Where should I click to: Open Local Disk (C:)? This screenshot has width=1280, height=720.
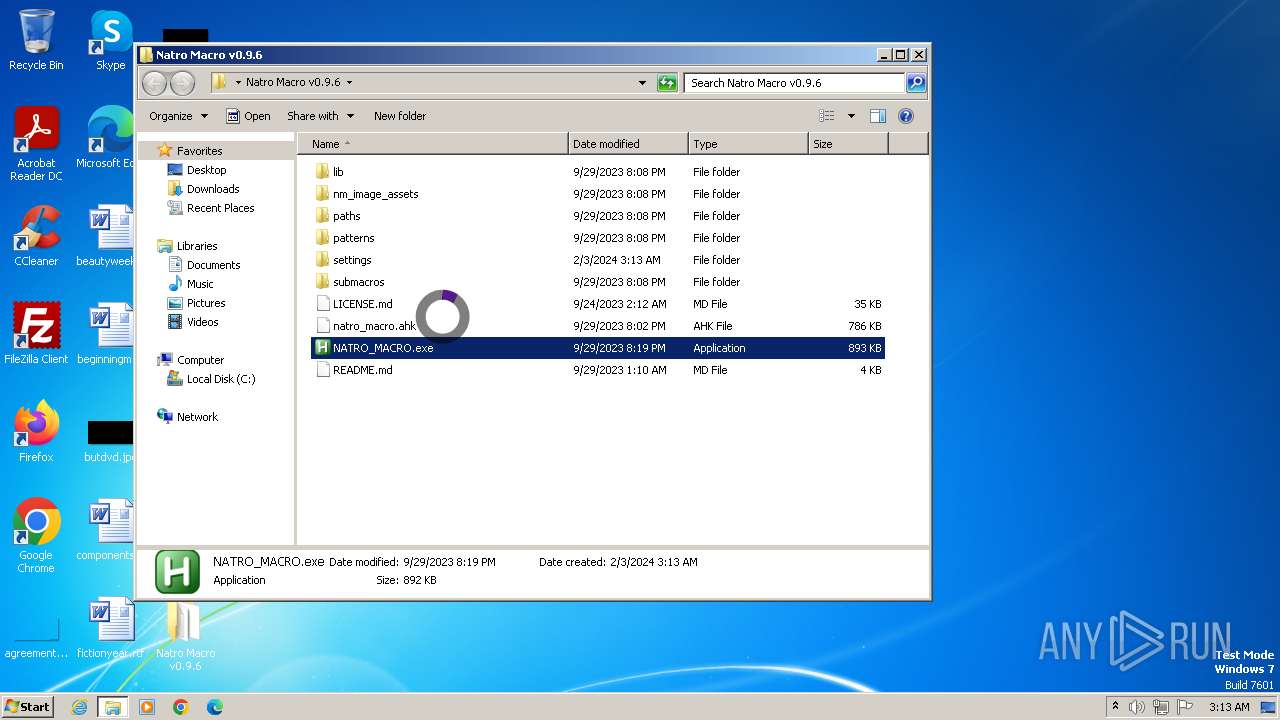coord(220,379)
